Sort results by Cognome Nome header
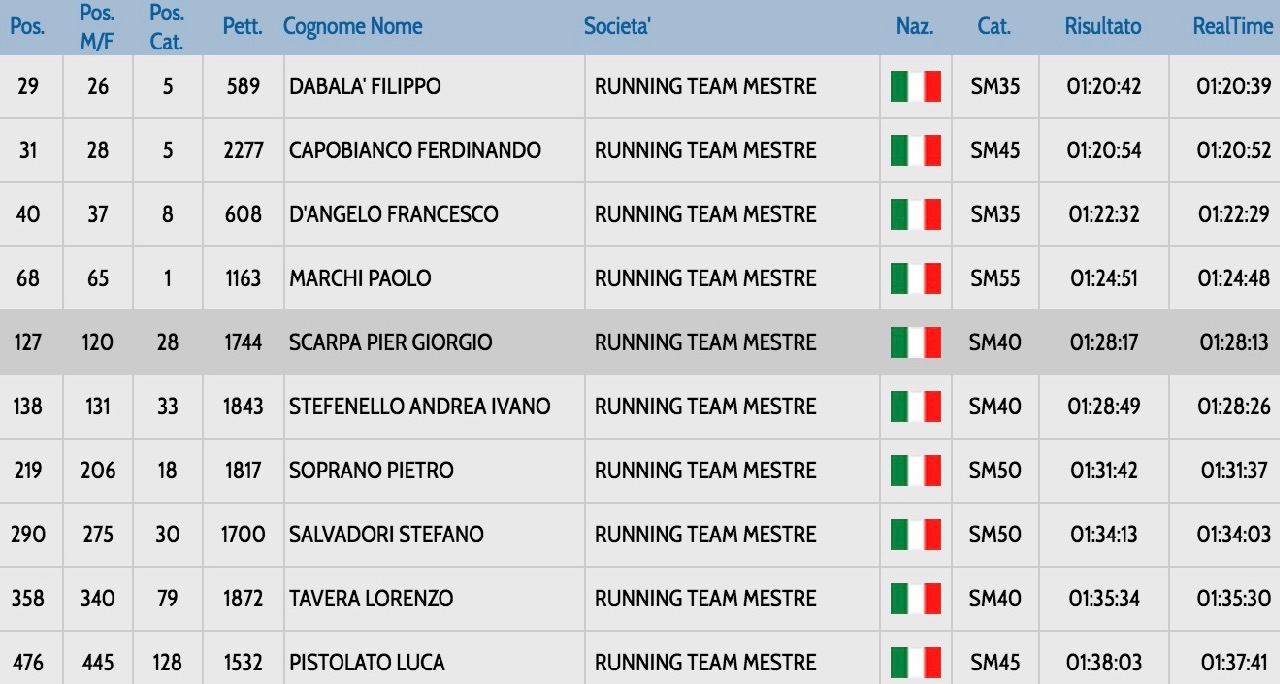The width and height of the screenshot is (1280, 684). coord(352,27)
